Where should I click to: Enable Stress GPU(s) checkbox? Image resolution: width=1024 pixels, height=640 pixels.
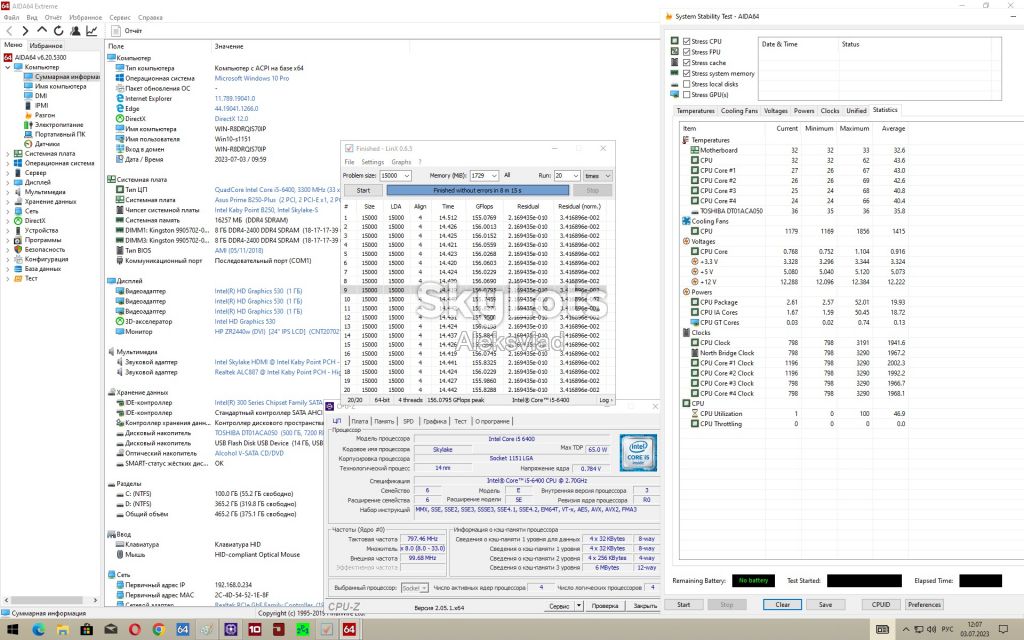tap(686, 95)
